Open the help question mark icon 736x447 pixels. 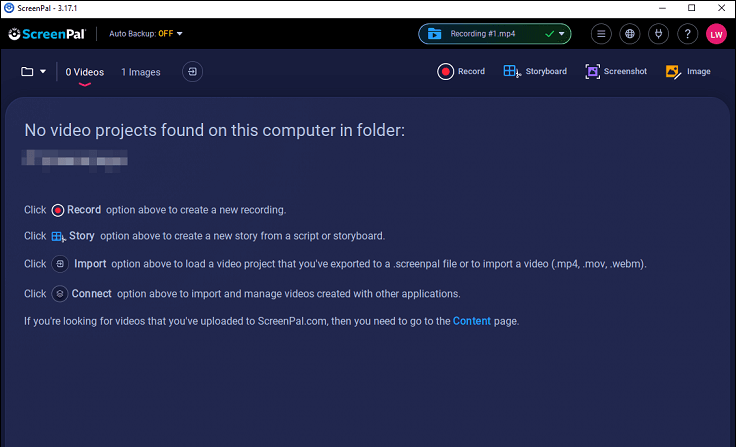687,34
